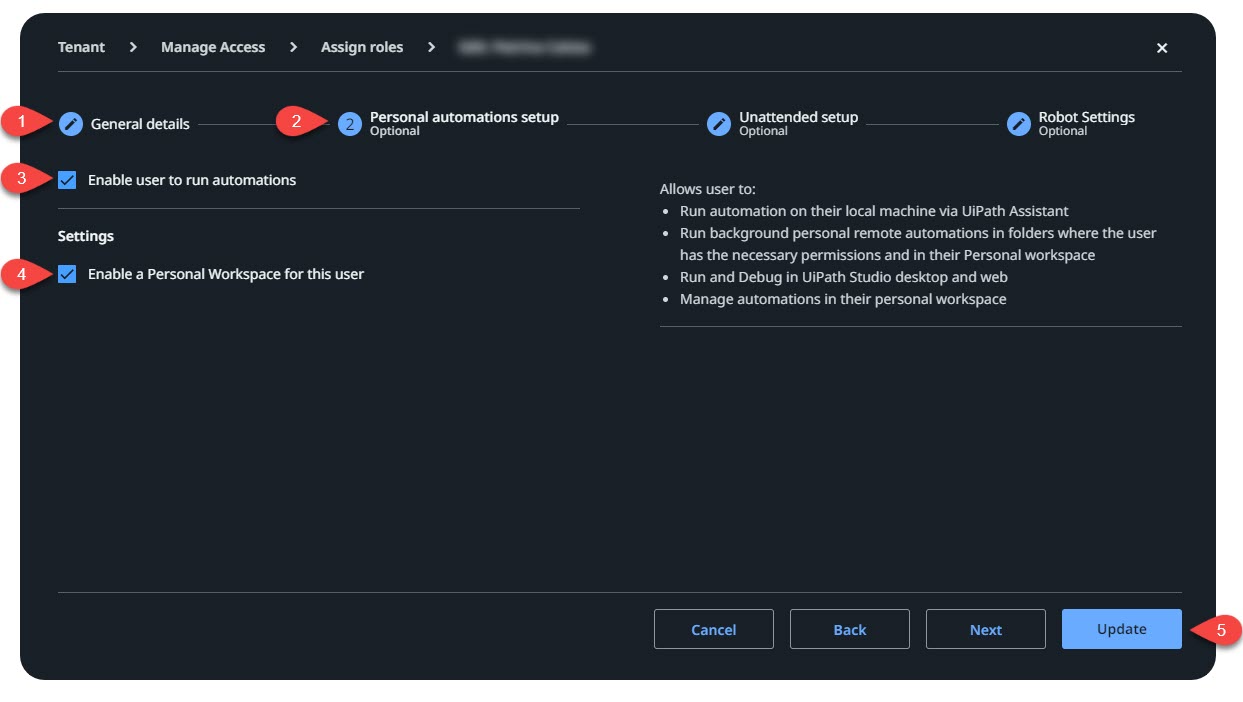
Task: Click the Personal automations step 2 circle
Action: pos(349,124)
